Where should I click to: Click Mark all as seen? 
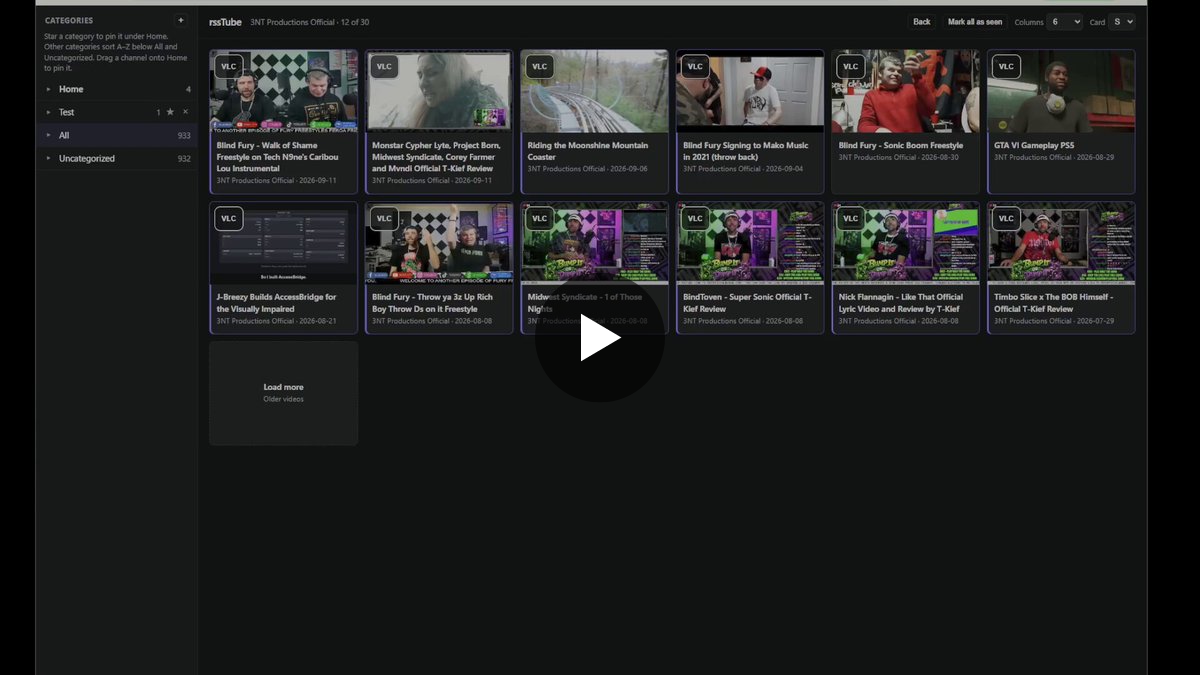975,21
